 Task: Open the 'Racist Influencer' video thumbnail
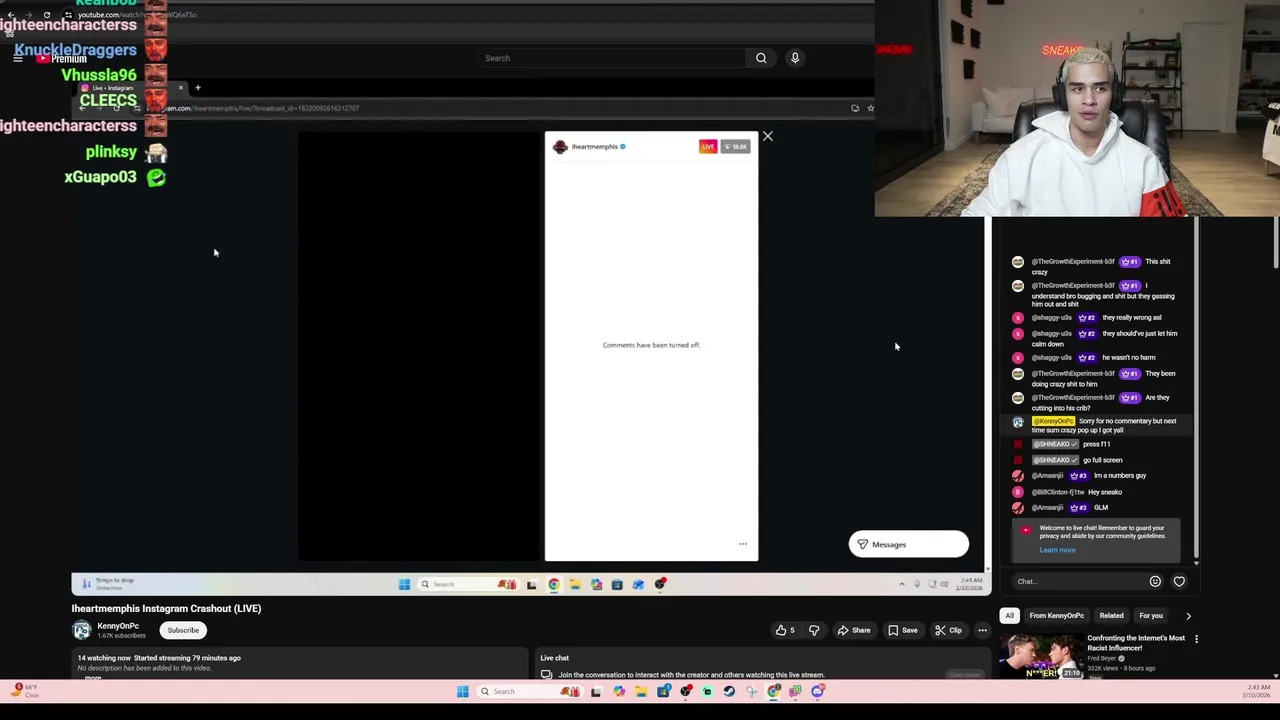pyautogui.click(x=1040, y=656)
